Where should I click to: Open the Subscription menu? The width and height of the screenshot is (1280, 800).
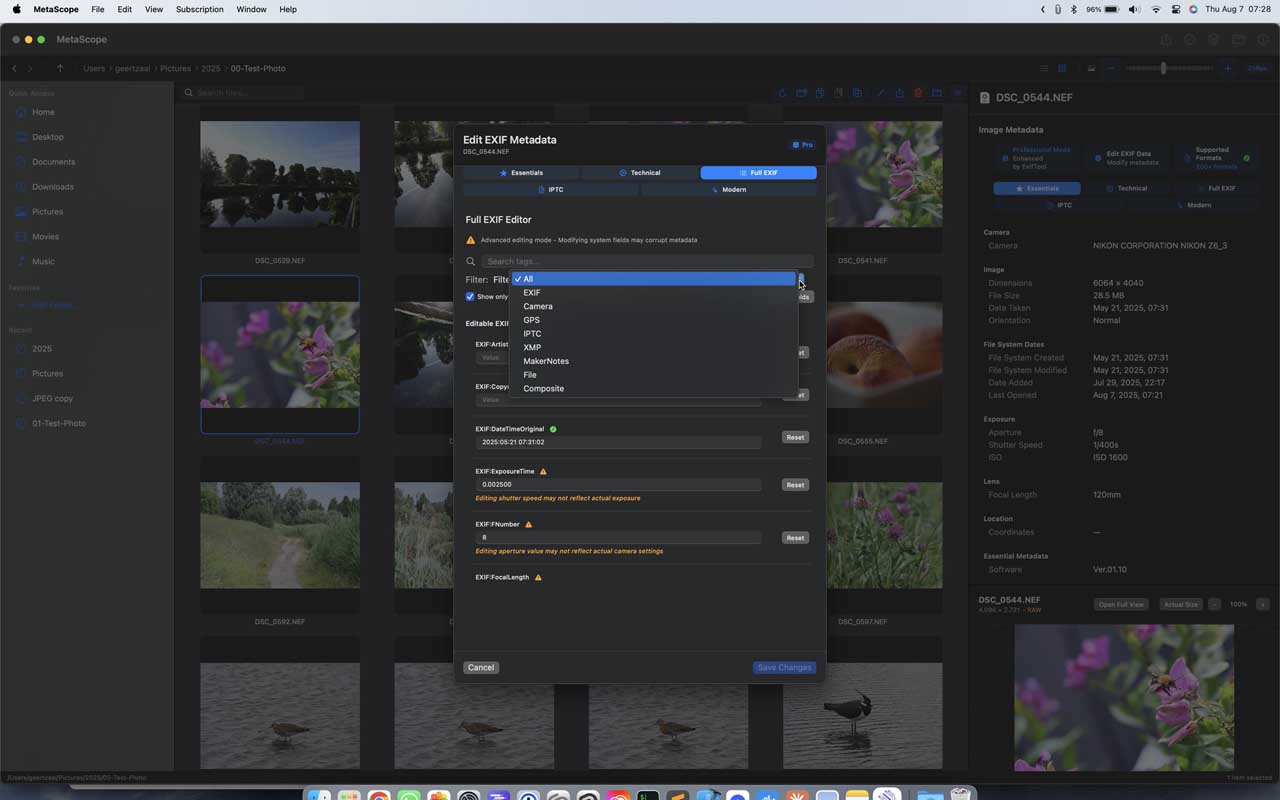(199, 9)
